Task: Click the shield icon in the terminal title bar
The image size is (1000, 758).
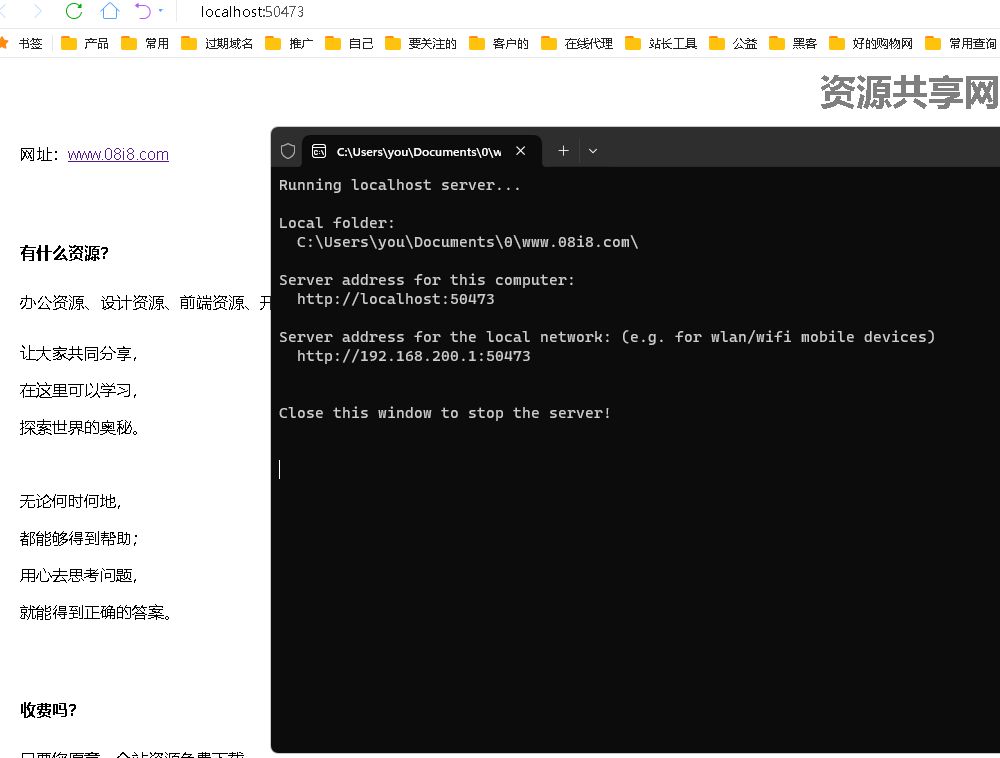Action: [287, 150]
